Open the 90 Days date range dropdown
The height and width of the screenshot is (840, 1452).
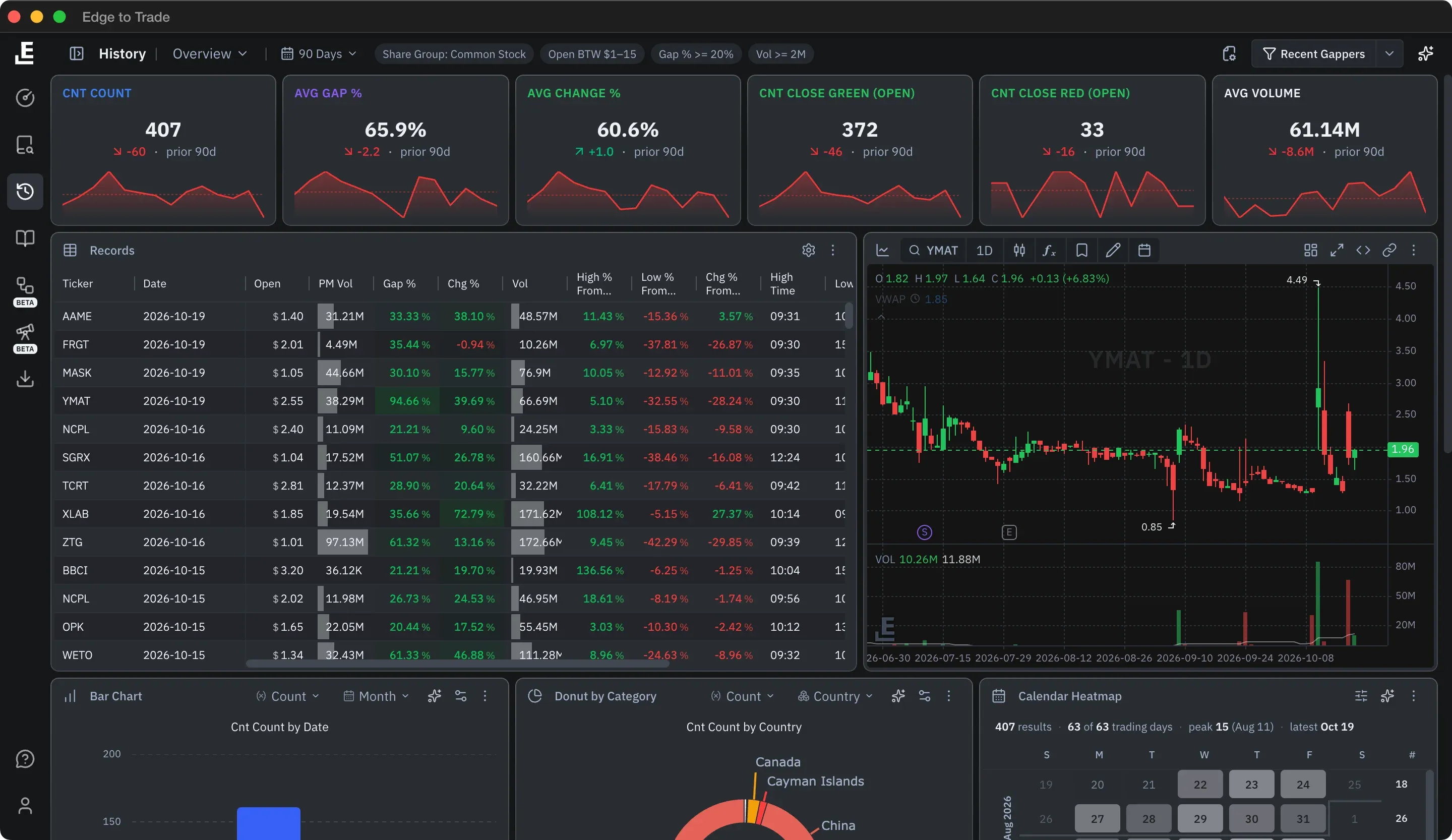[x=319, y=53]
